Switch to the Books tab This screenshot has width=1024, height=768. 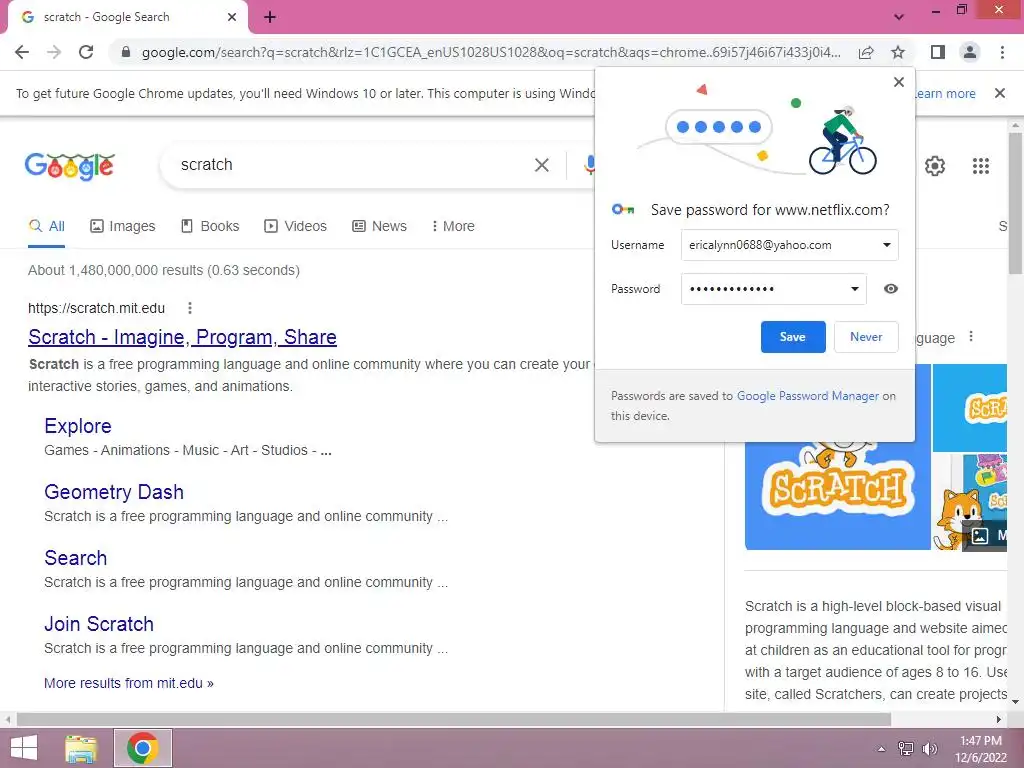(x=210, y=226)
